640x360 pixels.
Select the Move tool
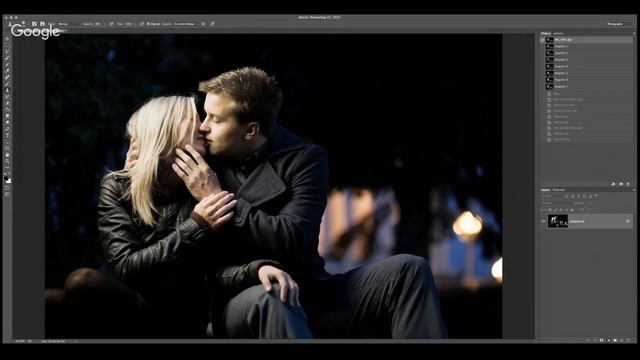tap(7, 38)
